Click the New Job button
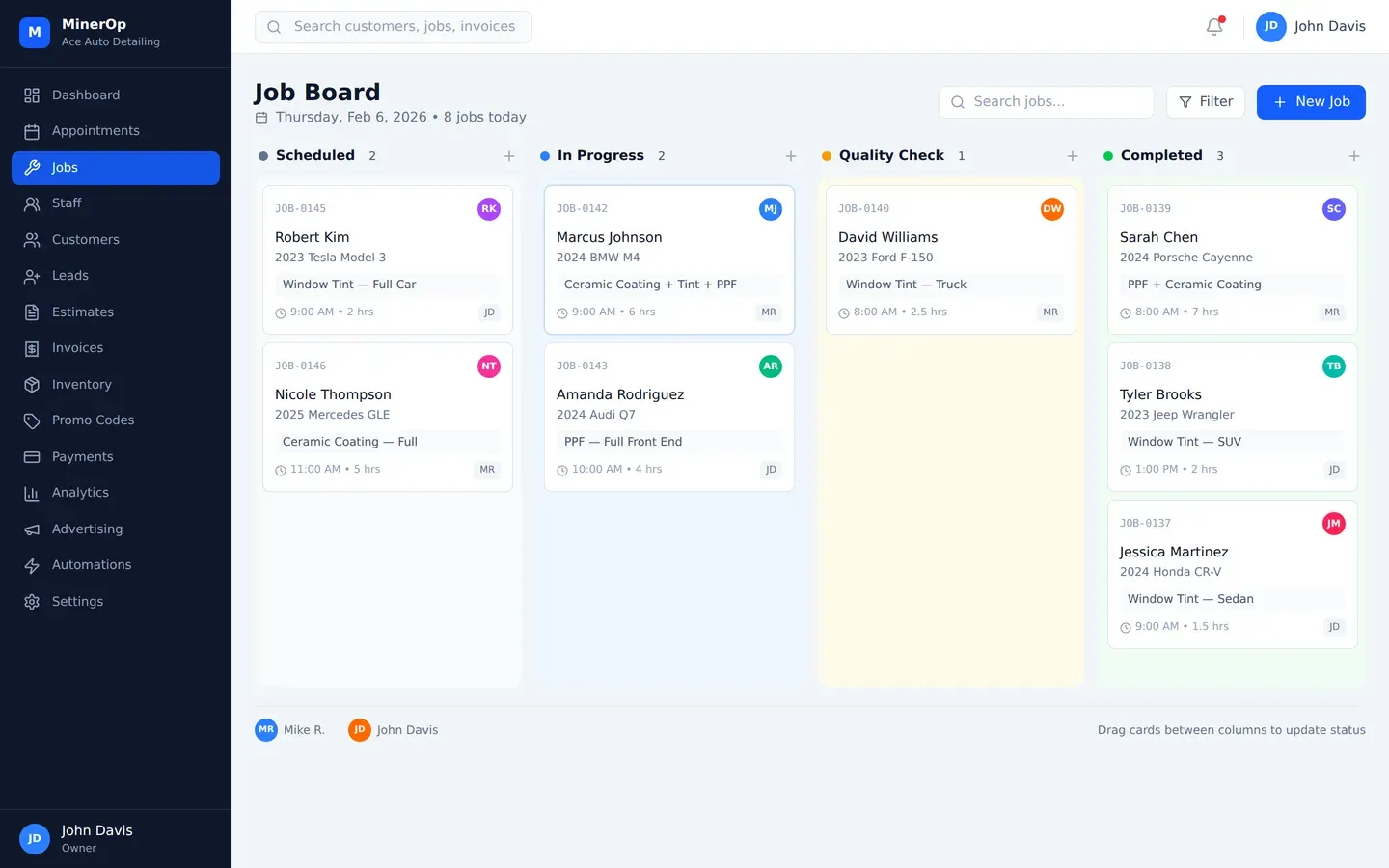The height and width of the screenshot is (868, 1389). coord(1311,101)
